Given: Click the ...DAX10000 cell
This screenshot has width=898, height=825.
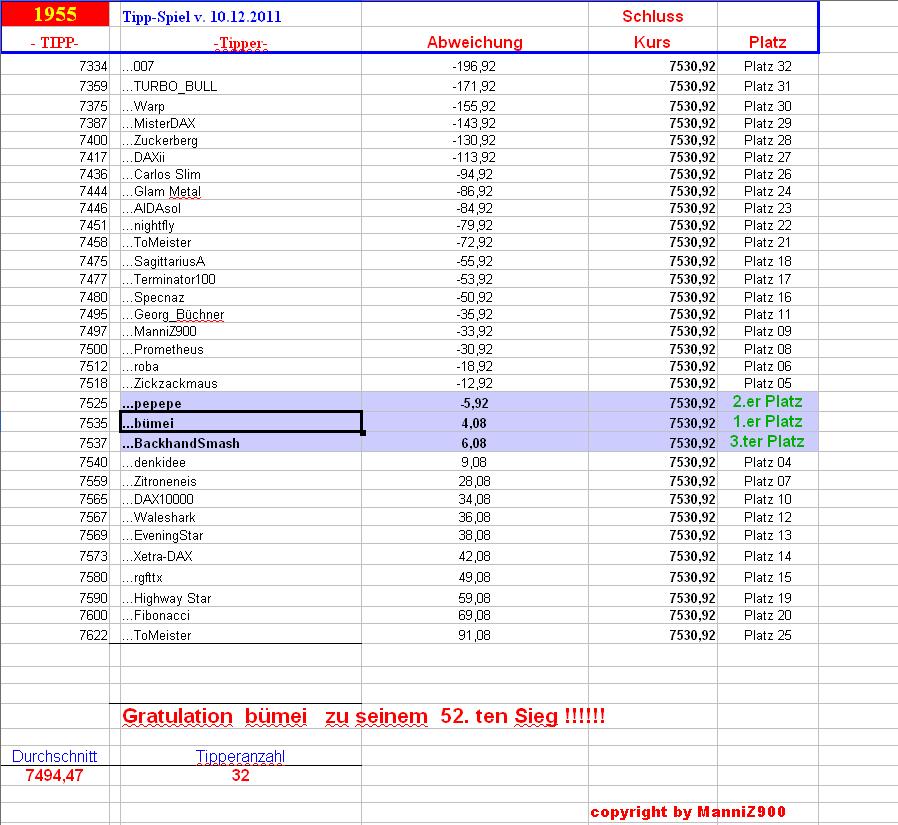Looking at the screenshot, I should tap(241, 499).
